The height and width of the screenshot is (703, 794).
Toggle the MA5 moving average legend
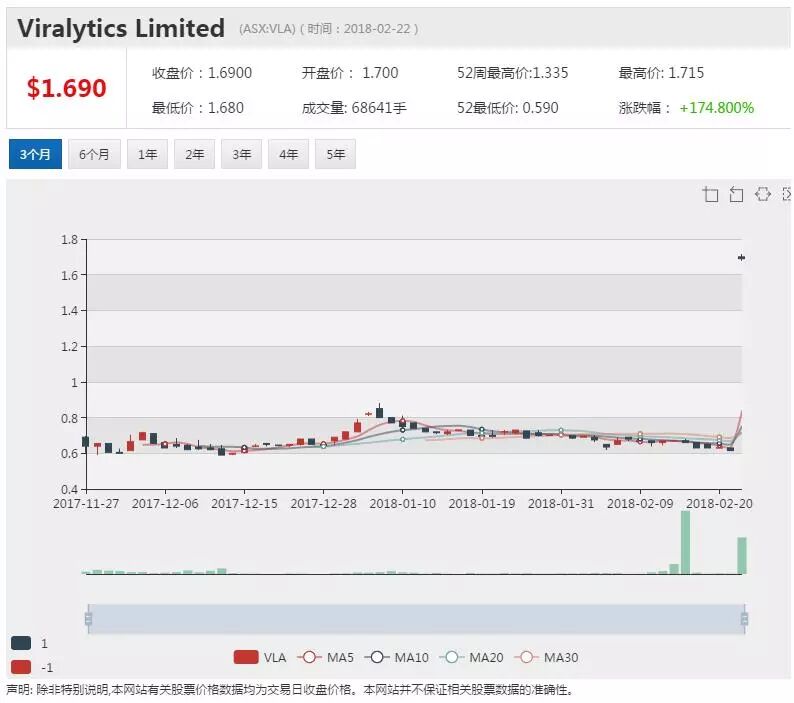pyautogui.click(x=325, y=657)
